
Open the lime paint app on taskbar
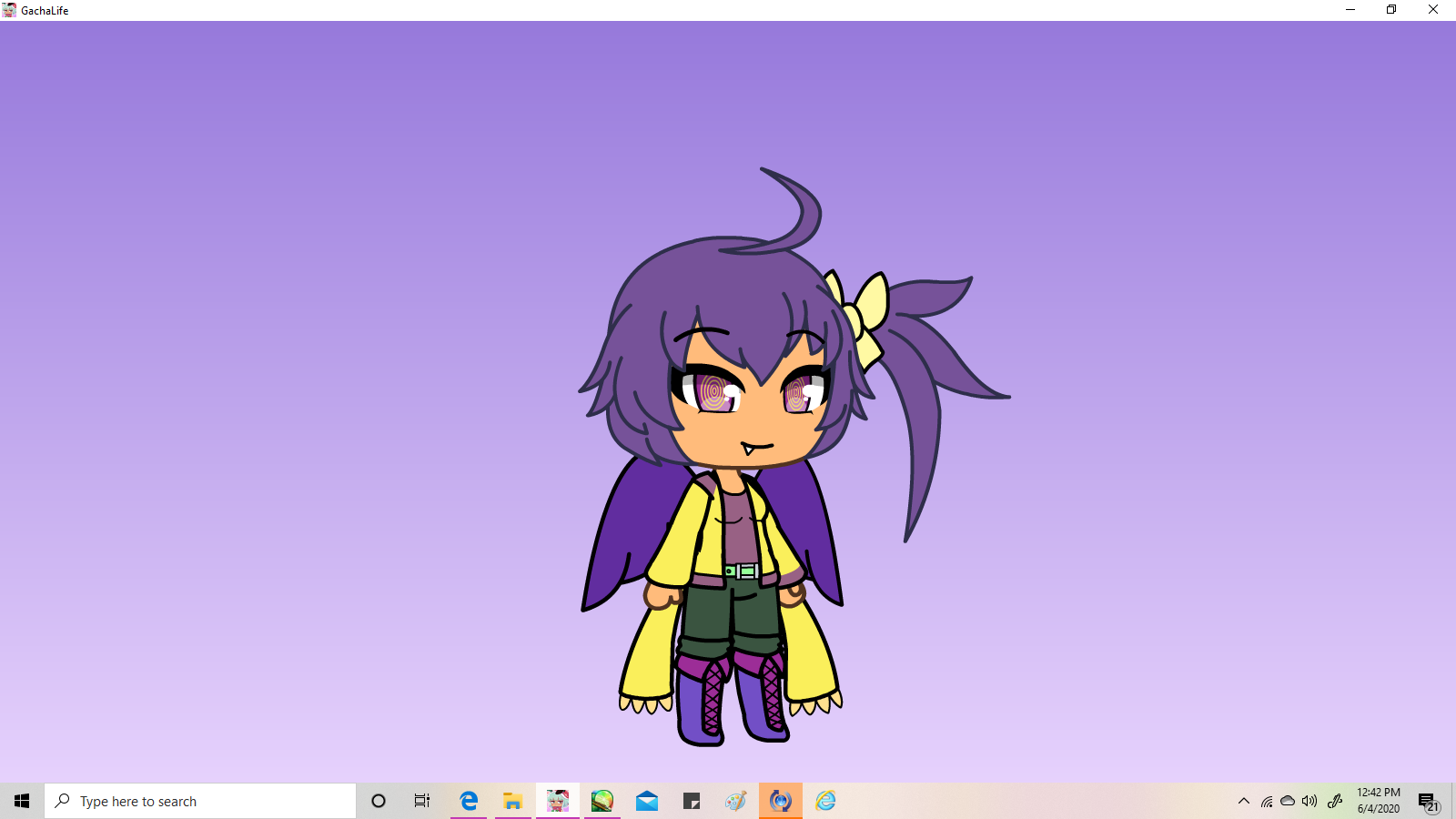602,801
